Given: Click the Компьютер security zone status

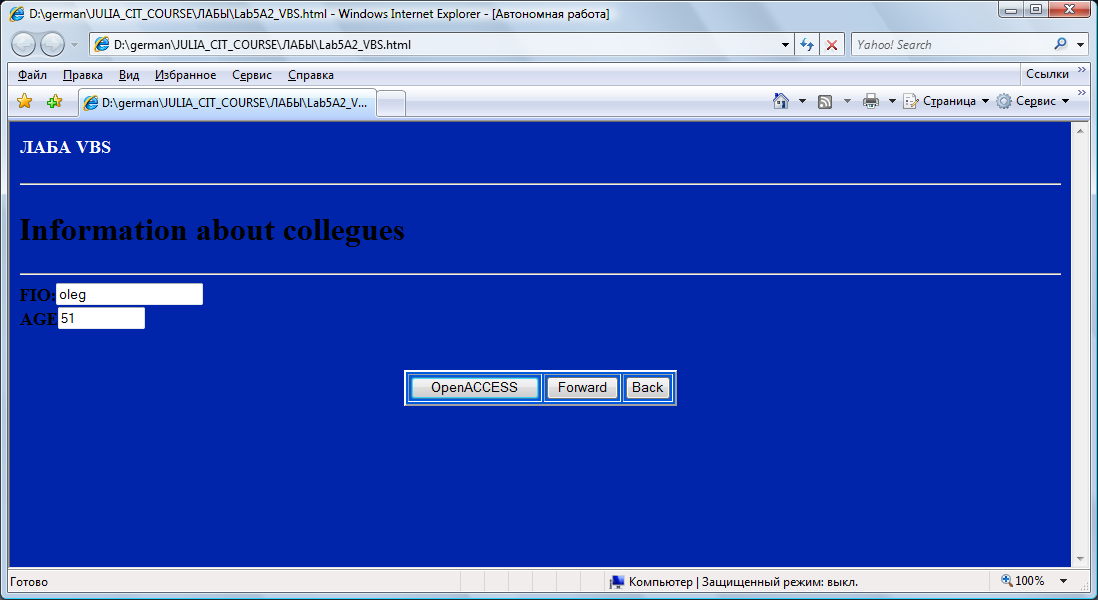Looking at the screenshot, I should (733, 582).
